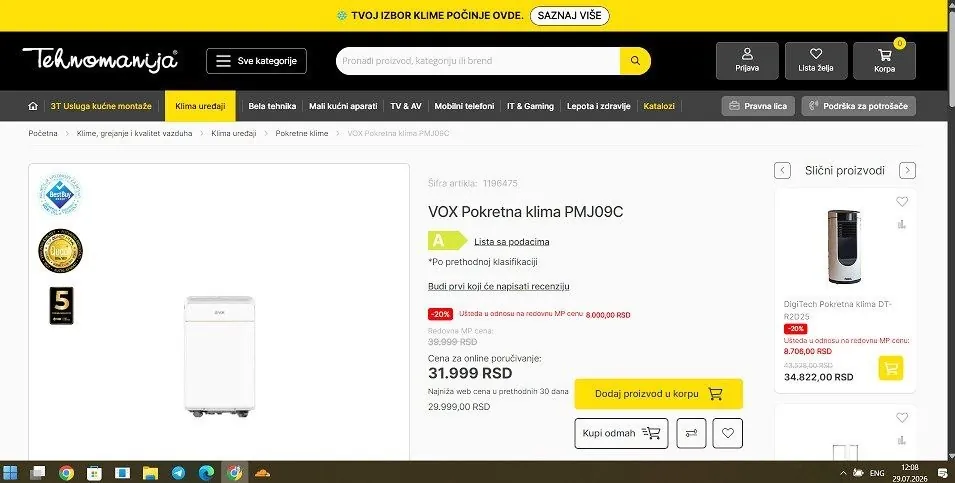This screenshot has height=483, width=955.
Task: Open IT & Gaming menu
Action: (x=530, y=106)
